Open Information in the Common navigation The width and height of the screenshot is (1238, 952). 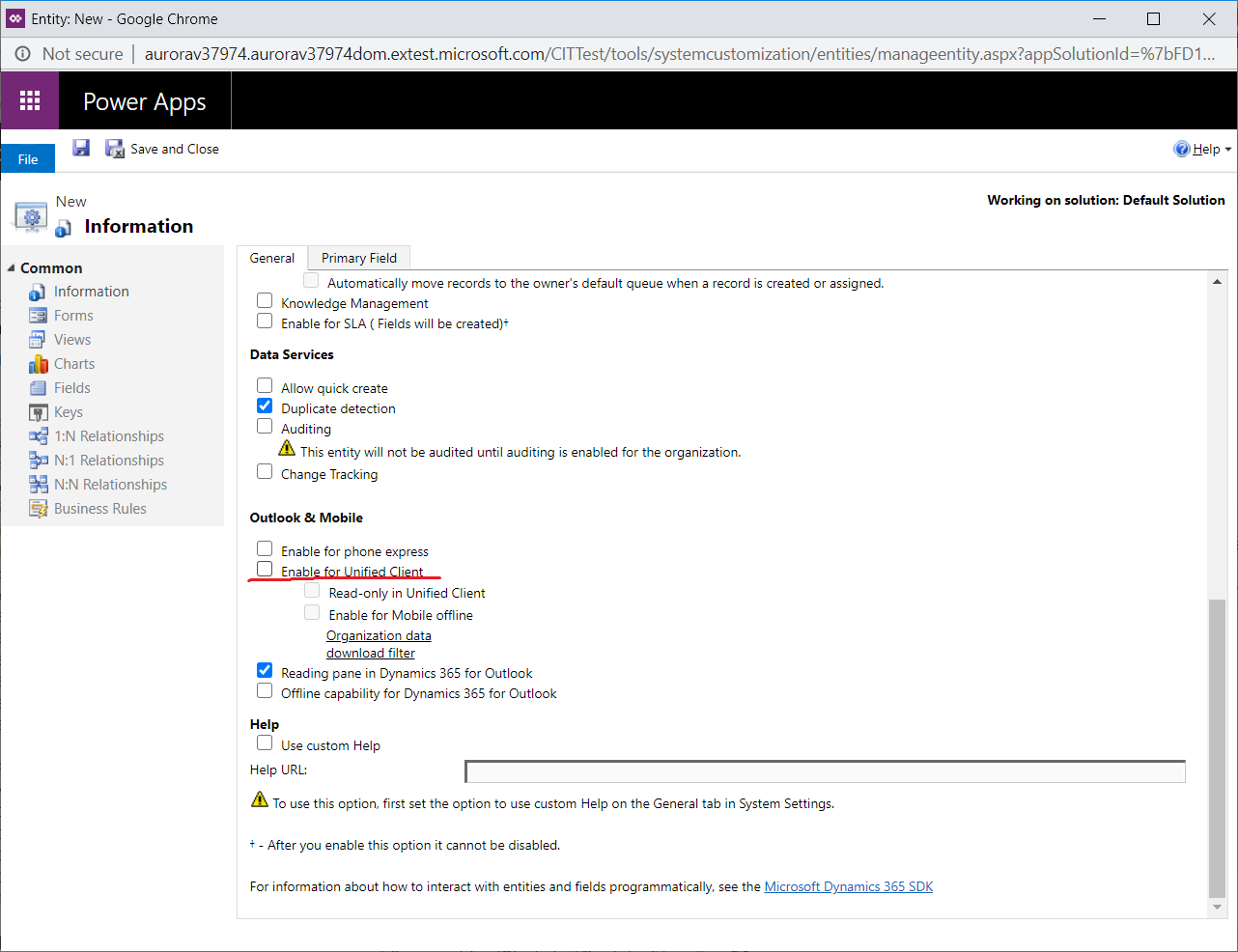tap(92, 292)
